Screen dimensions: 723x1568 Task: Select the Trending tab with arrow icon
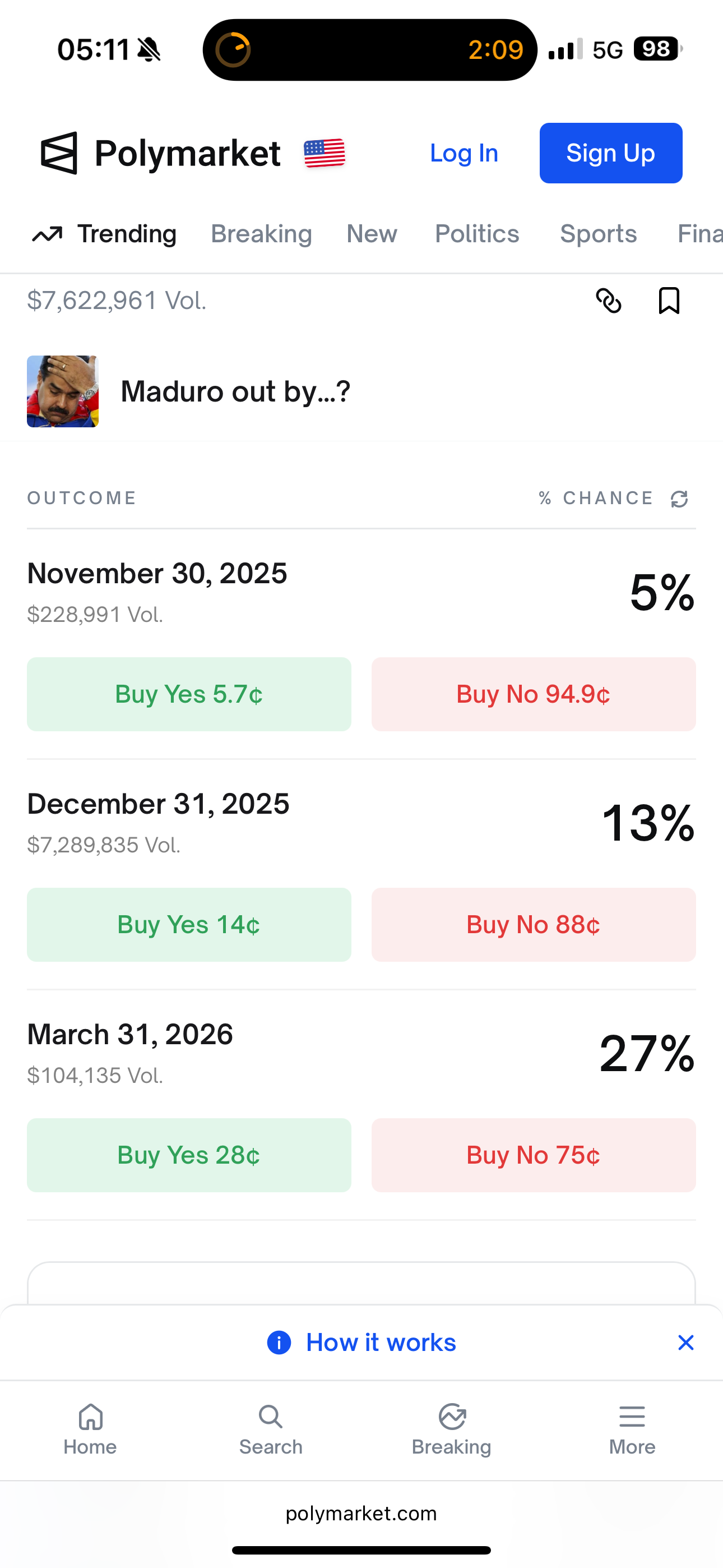click(x=104, y=234)
